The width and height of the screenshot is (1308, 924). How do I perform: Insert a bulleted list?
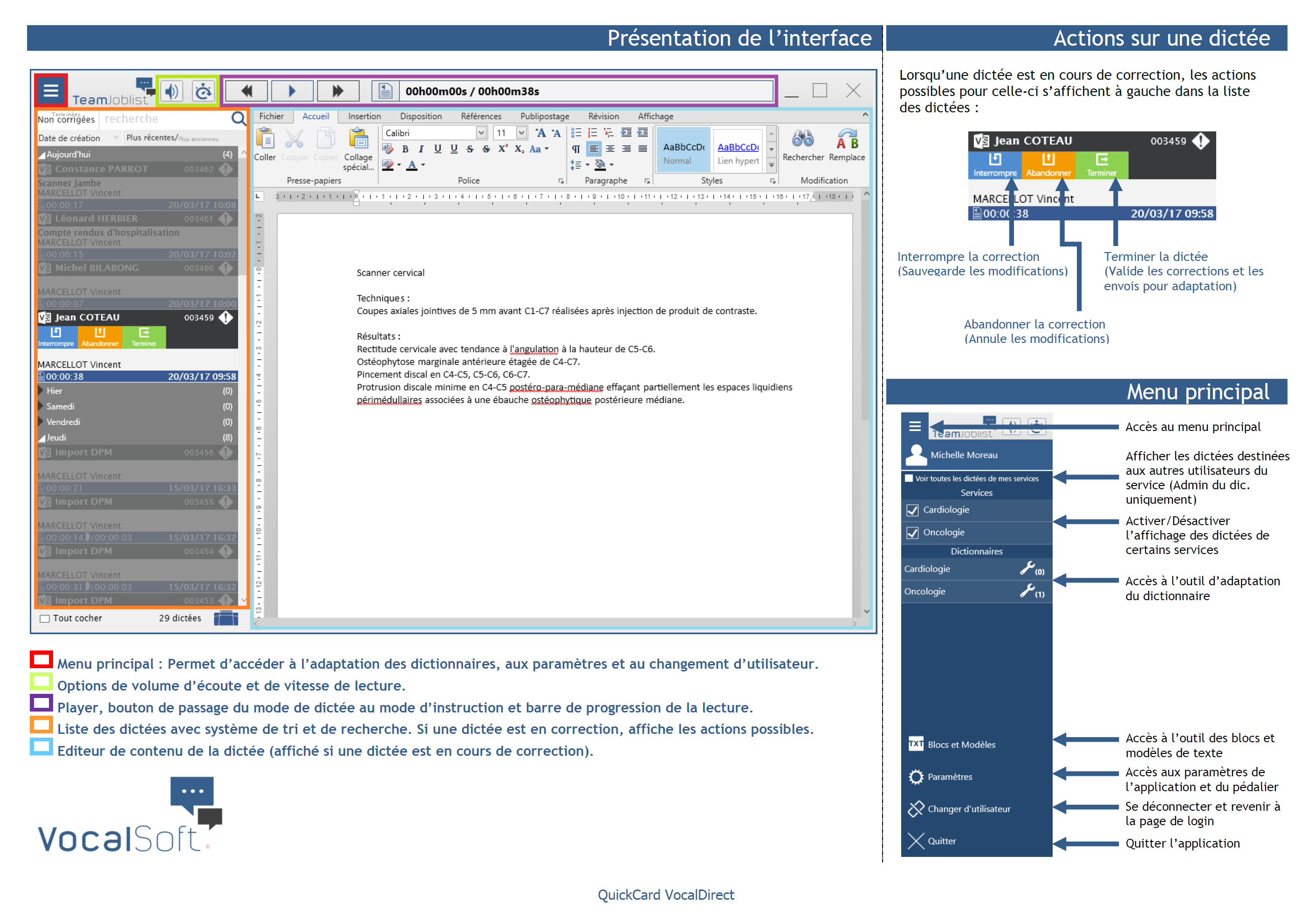tap(576, 133)
